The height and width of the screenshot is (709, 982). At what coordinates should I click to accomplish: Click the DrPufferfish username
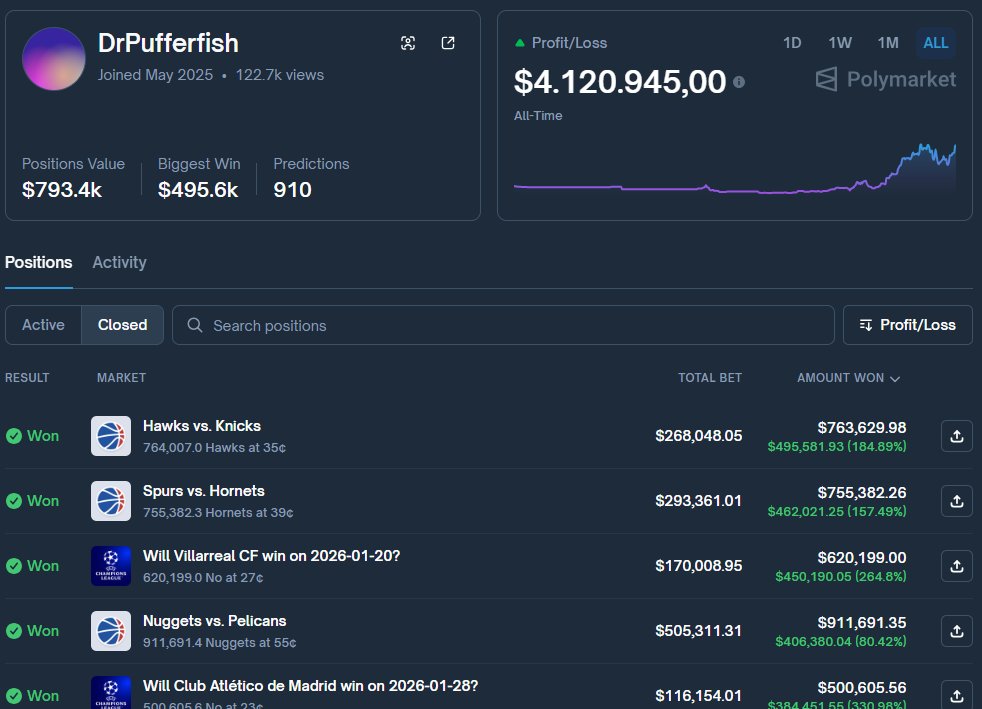(x=168, y=43)
